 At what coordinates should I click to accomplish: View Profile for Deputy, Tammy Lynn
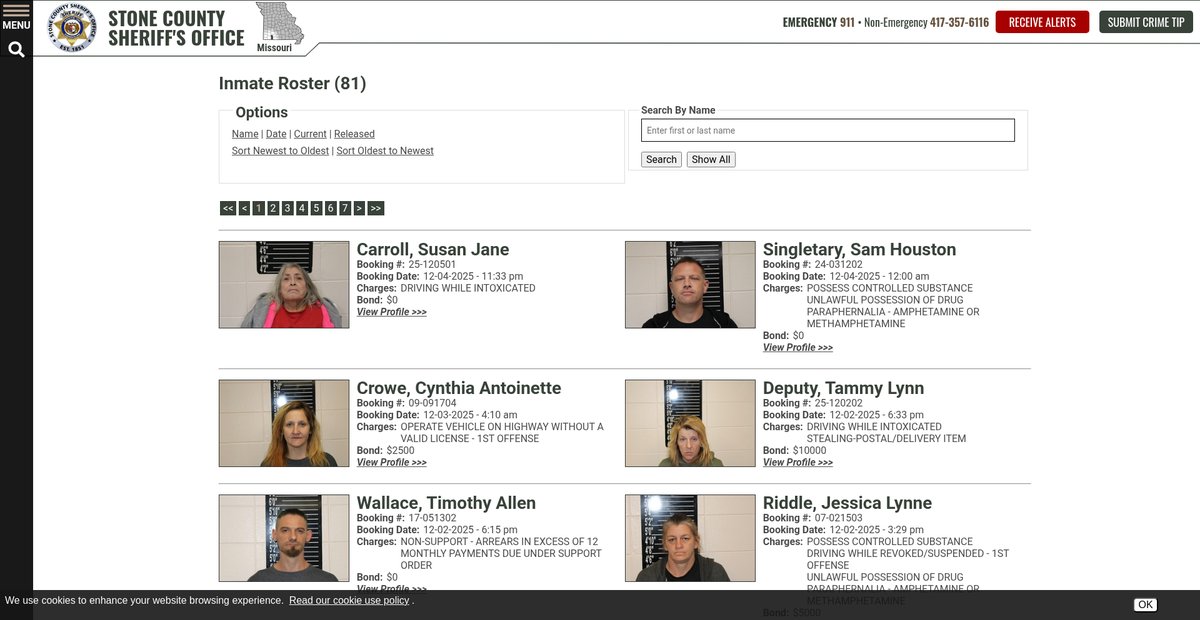coord(798,463)
